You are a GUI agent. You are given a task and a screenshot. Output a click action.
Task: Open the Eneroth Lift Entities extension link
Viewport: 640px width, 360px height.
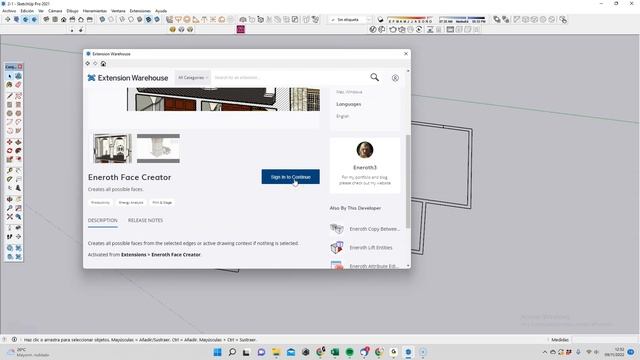point(371,248)
